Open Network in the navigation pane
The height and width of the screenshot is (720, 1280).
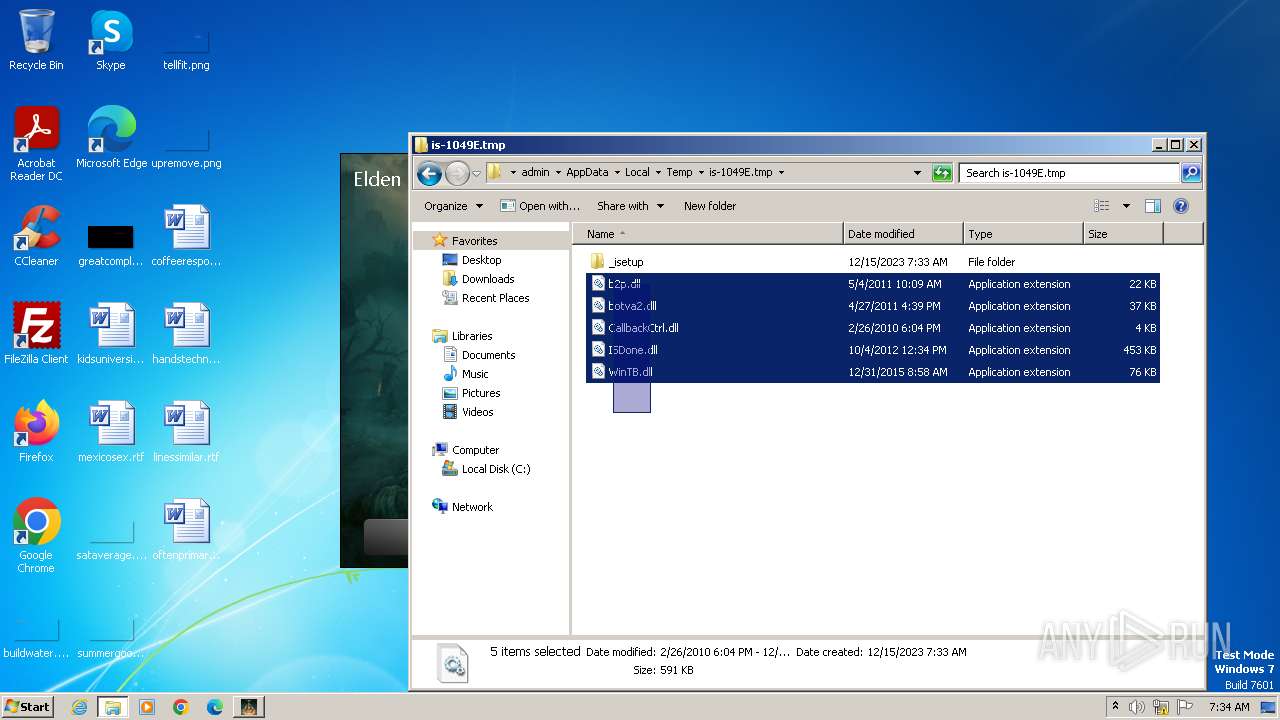coord(472,507)
